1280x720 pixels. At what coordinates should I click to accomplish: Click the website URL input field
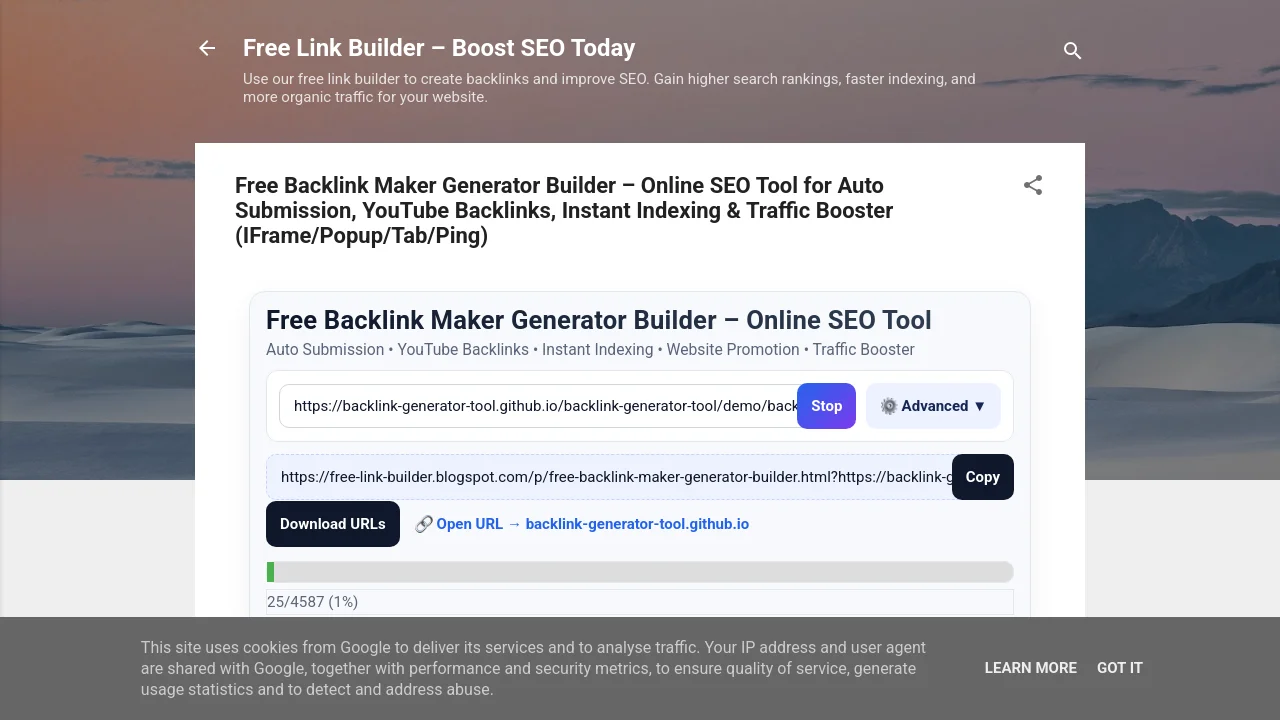pos(538,406)
